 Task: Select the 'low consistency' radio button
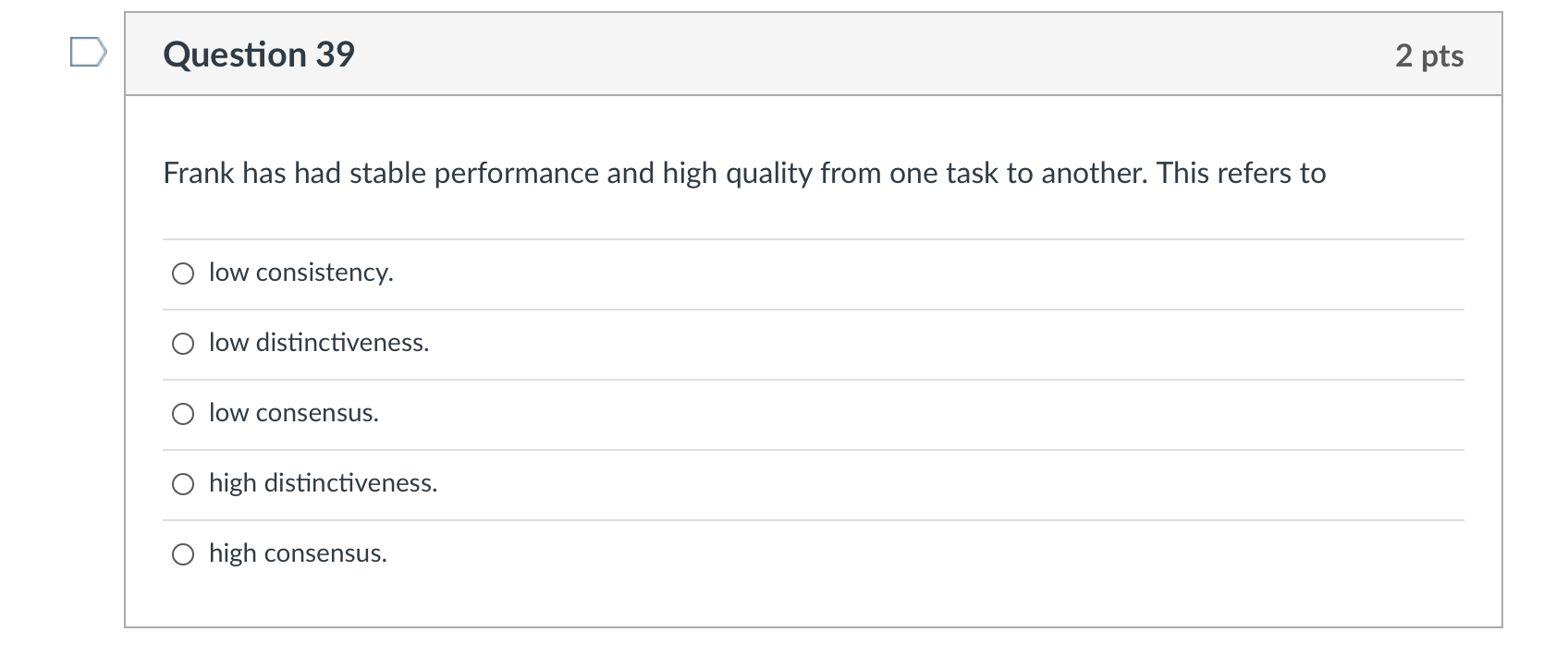coord(184,273)
